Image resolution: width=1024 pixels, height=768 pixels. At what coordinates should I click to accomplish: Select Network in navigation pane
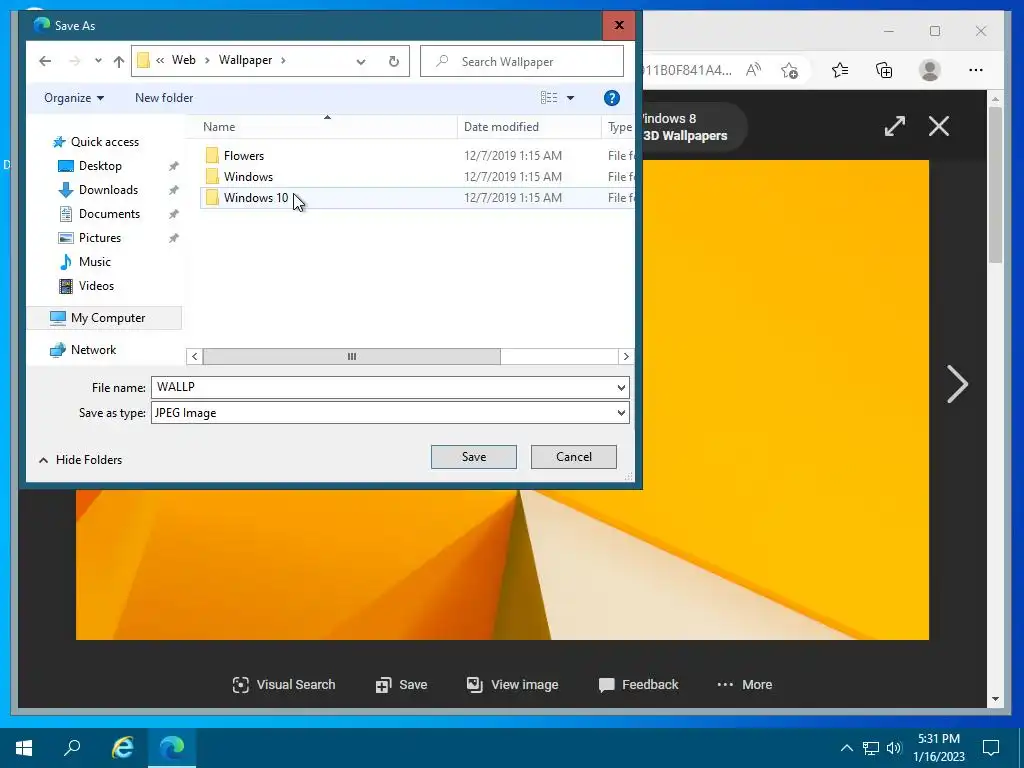[x=93, y=350]
